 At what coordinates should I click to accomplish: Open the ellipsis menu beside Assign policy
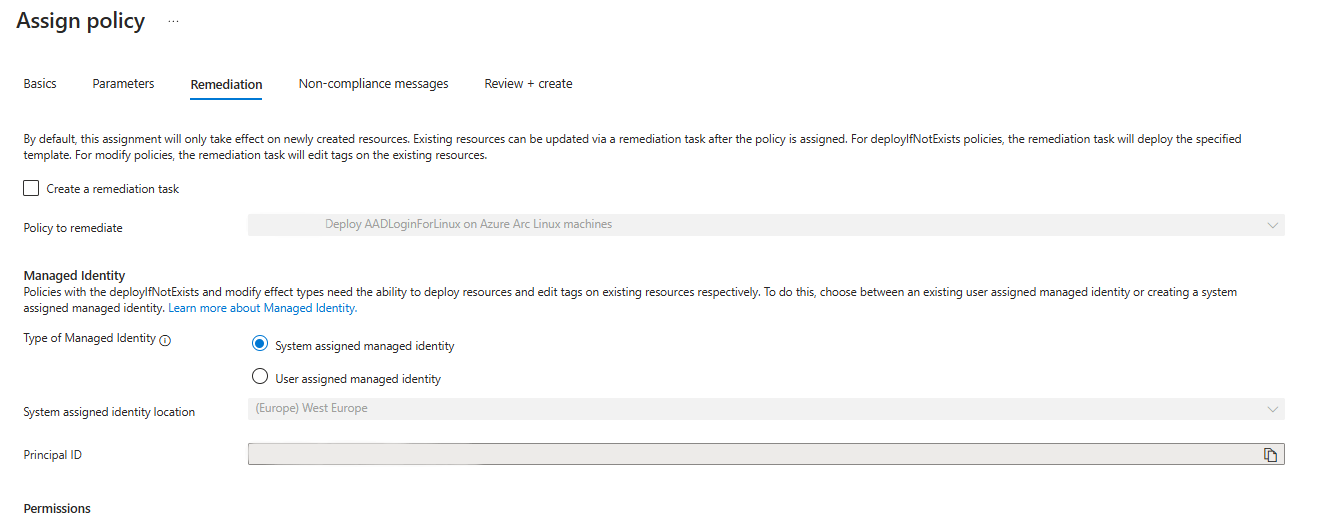click(x=173, y=21)
